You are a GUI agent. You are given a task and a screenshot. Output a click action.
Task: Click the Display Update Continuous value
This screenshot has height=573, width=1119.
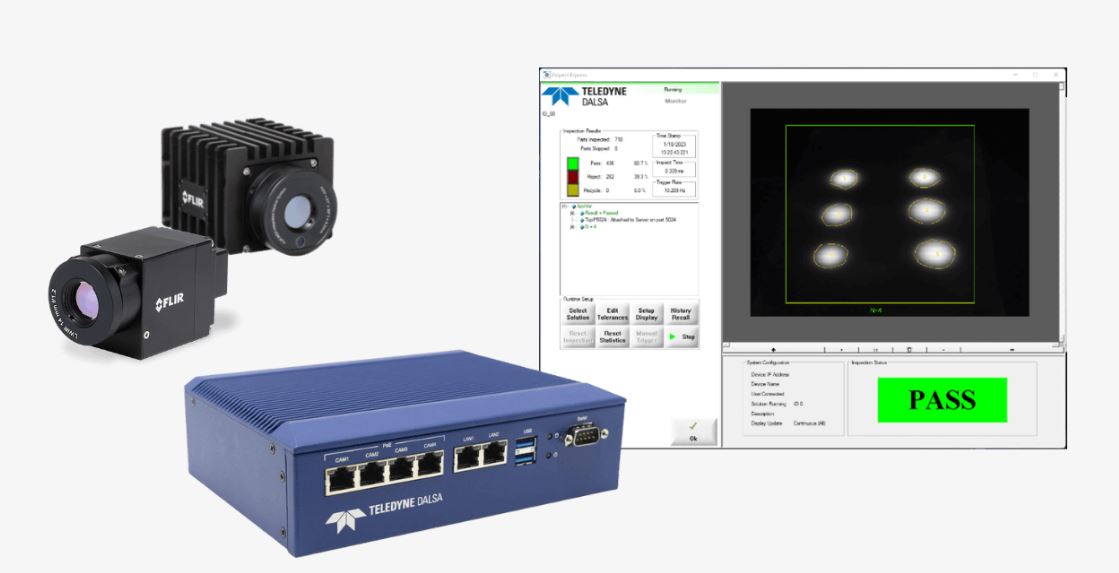809,423
